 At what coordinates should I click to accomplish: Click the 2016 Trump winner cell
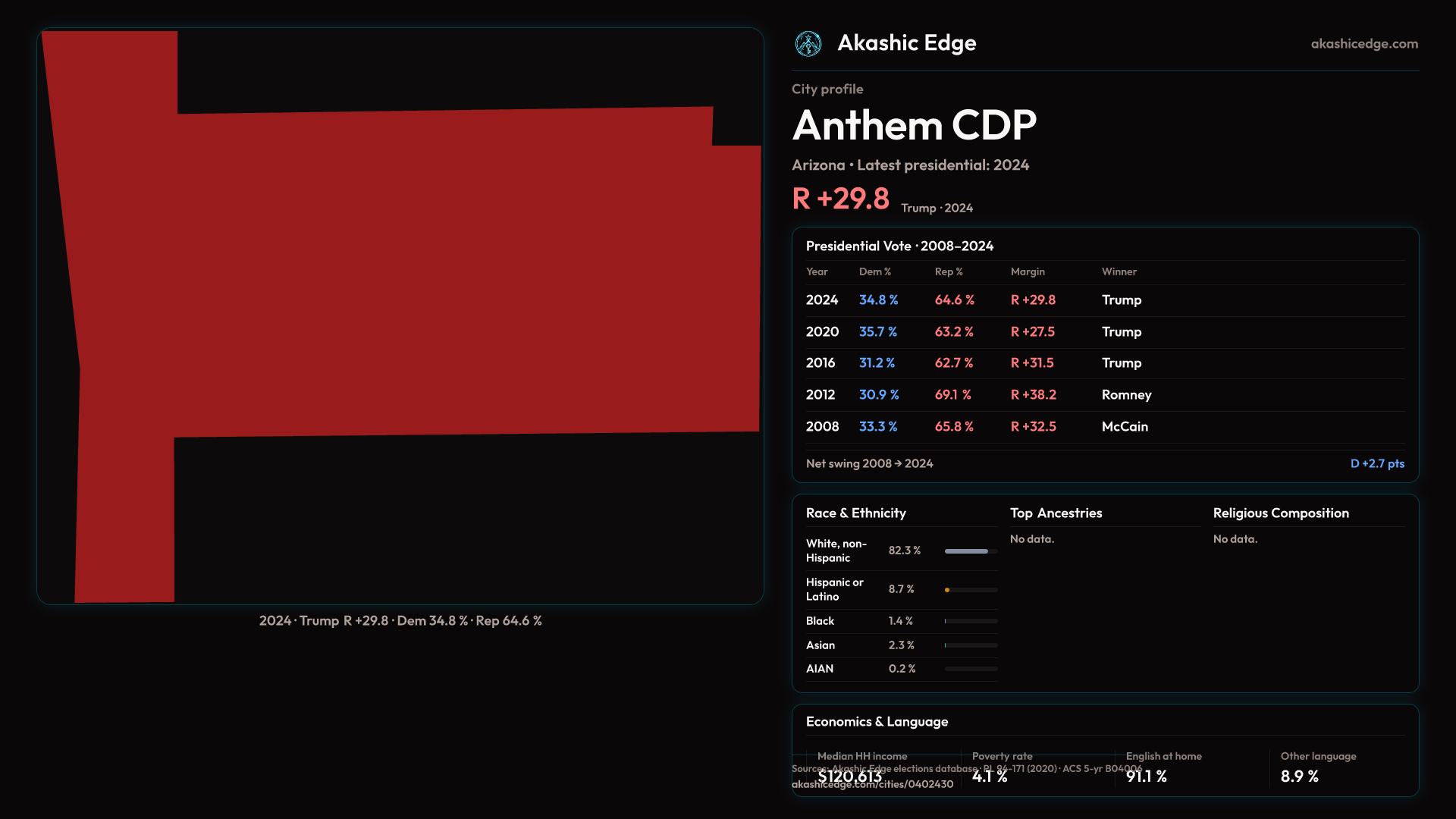(x=1121, y=363)
